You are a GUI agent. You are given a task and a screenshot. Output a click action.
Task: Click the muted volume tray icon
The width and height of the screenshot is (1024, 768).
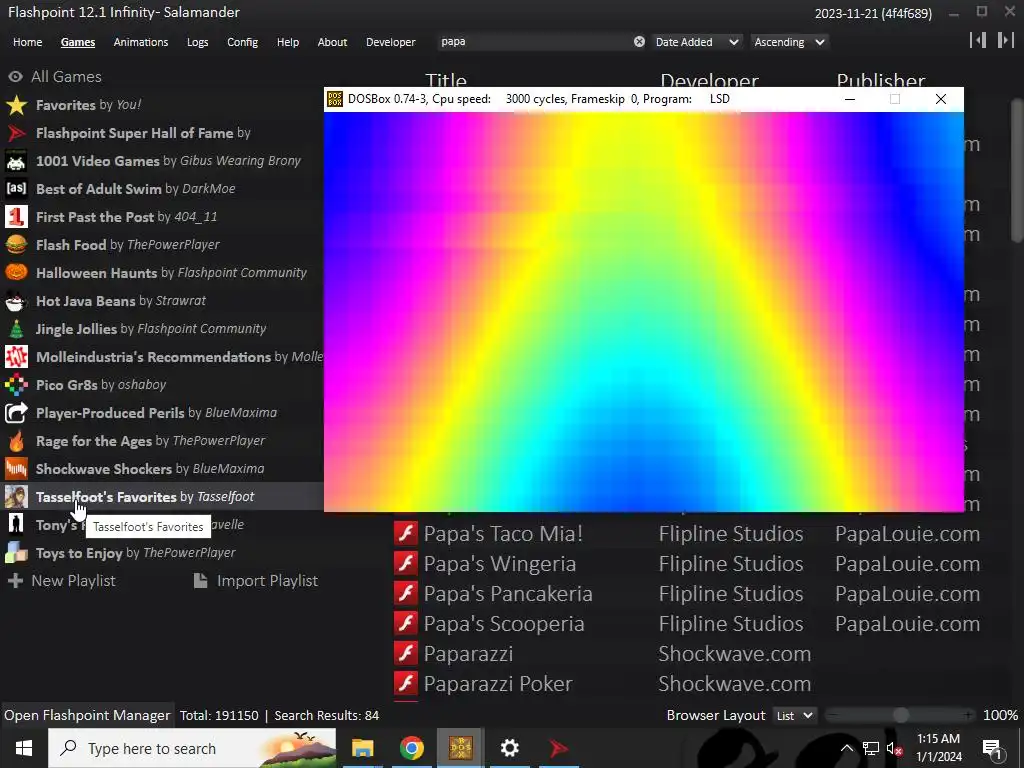pyautogui.click(x=895, y=748)
